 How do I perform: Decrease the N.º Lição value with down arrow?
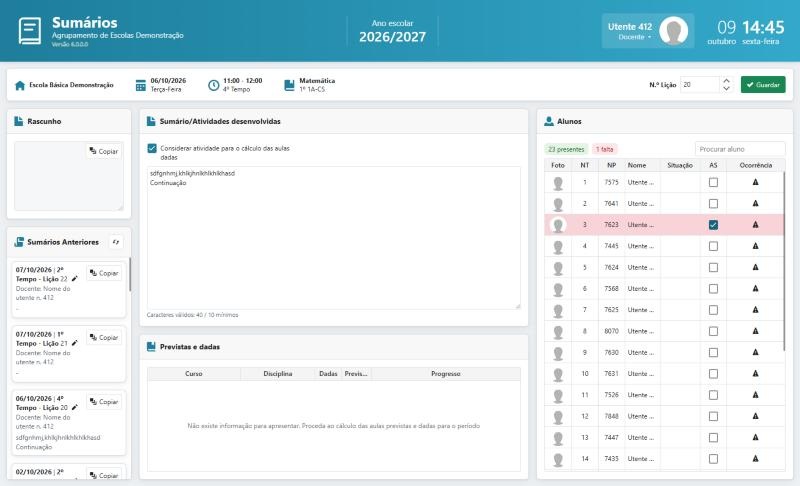727,89
